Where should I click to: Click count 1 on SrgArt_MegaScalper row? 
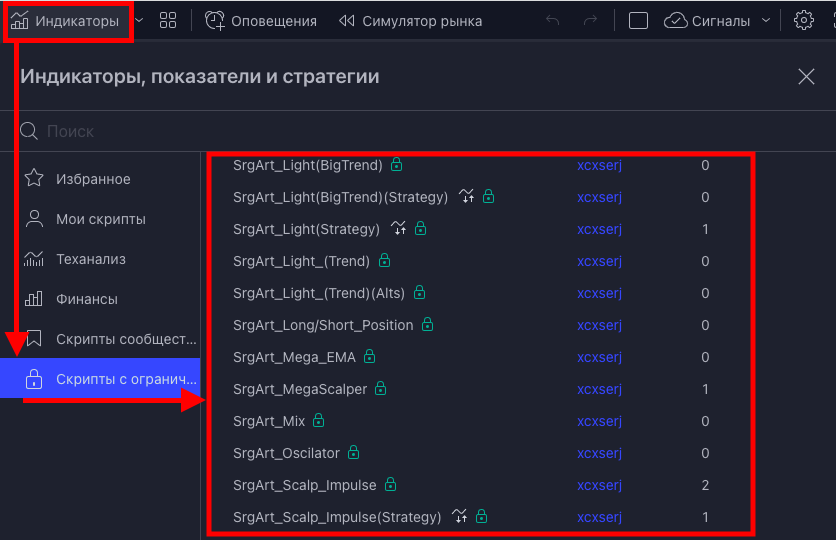[705, 389]
